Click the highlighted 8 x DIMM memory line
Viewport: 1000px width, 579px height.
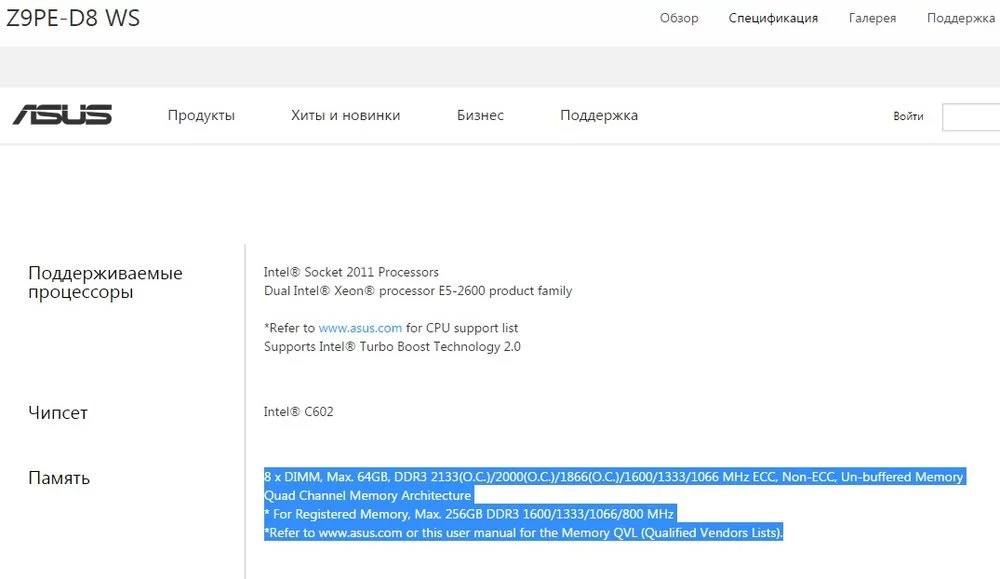click(615, 476)
